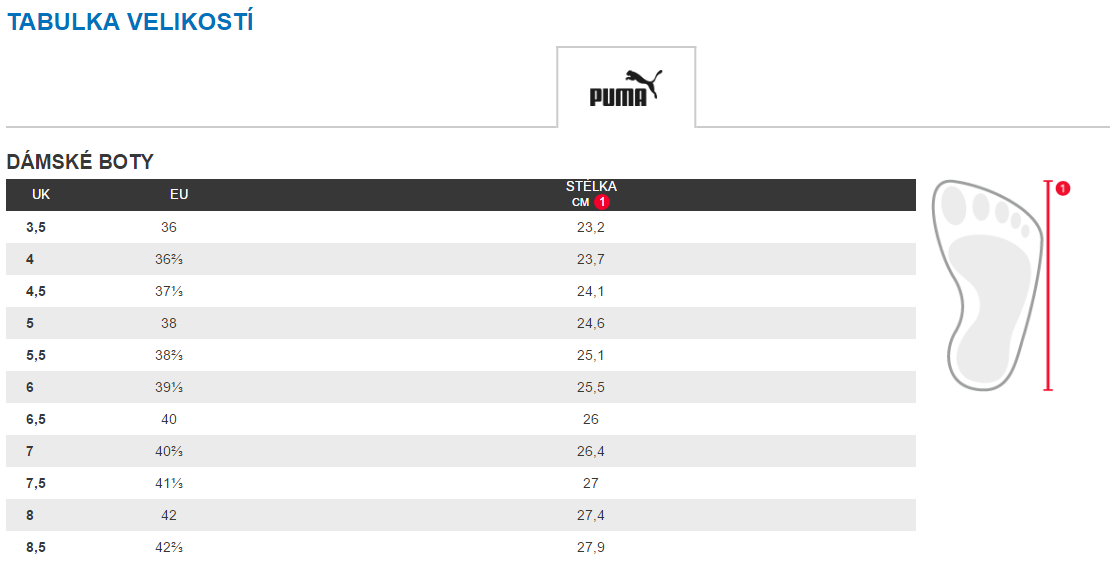Click the EU column header
The width and height of the screenshot is (1110, 569).
(x=179, y=194)
